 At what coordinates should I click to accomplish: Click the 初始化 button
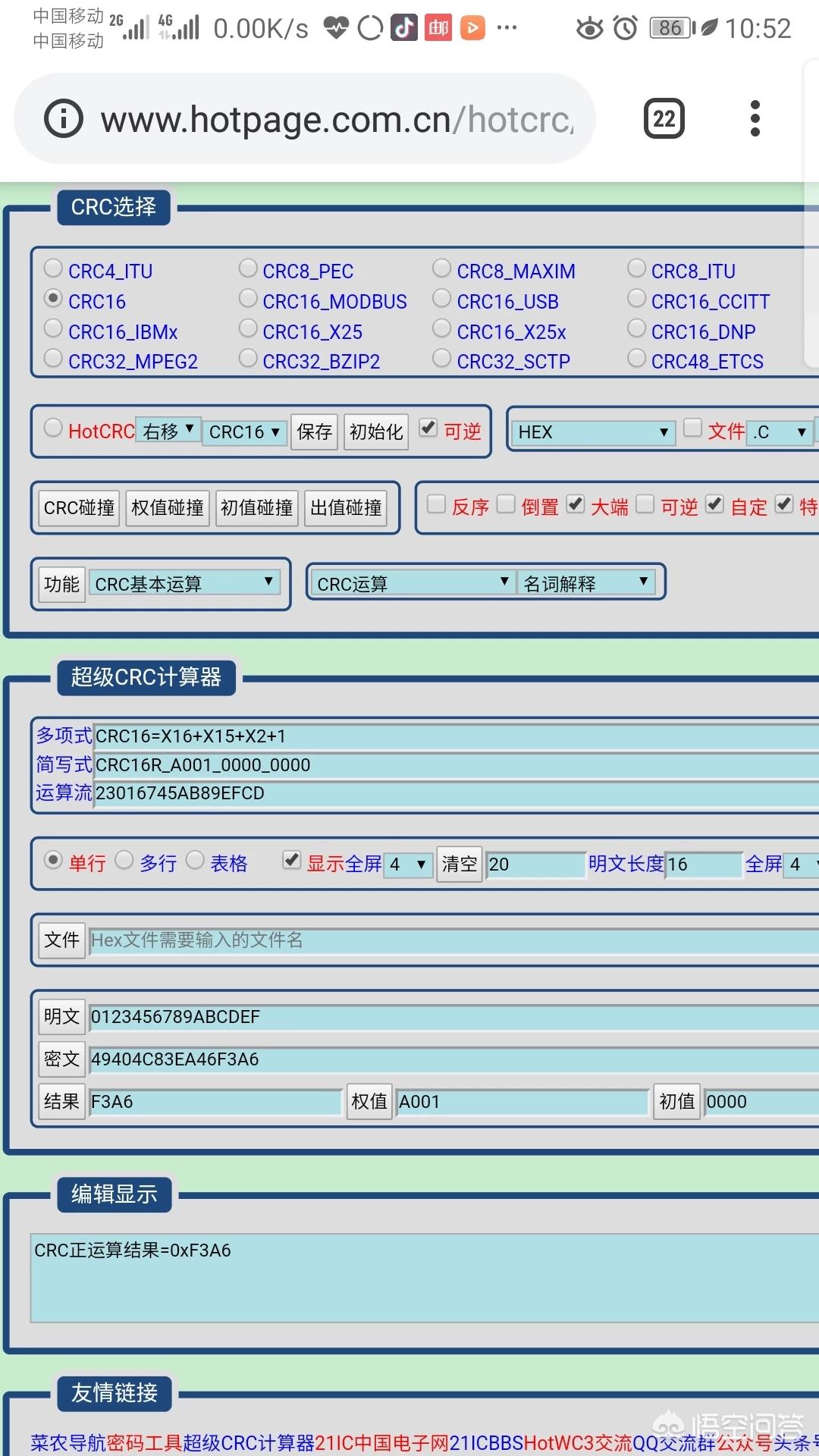click(376, 431)
